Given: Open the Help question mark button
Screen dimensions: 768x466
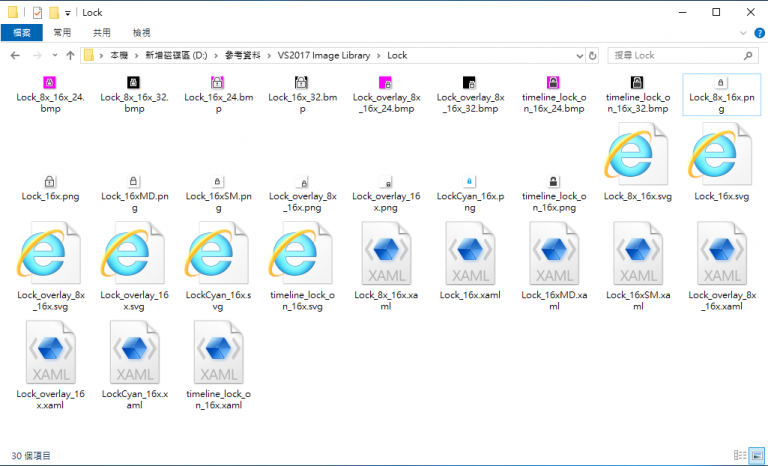Looking at the screenshot, I should tap(759, 33).
